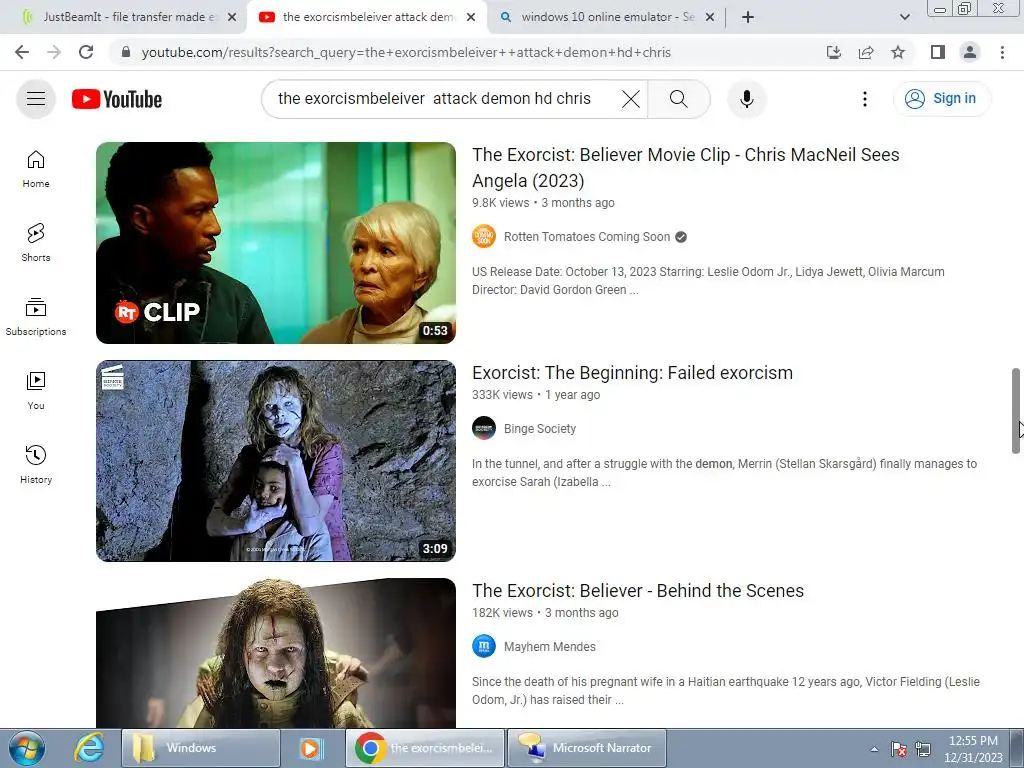Click the address bar URL
The image size is (1024, 768).
[x=406, y=52]
